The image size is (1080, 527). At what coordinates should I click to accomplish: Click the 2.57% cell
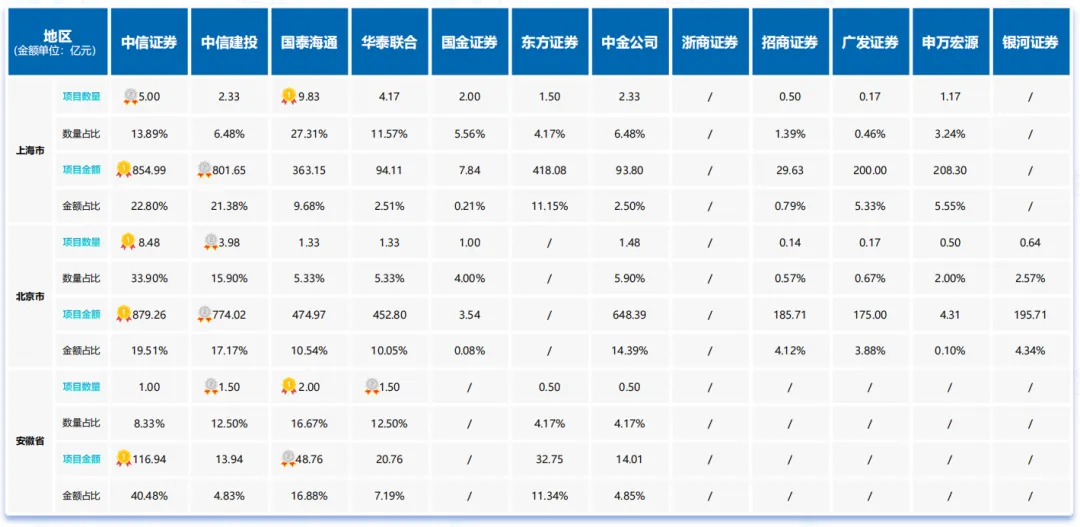pyautogui.click(x=1030, y=278)
